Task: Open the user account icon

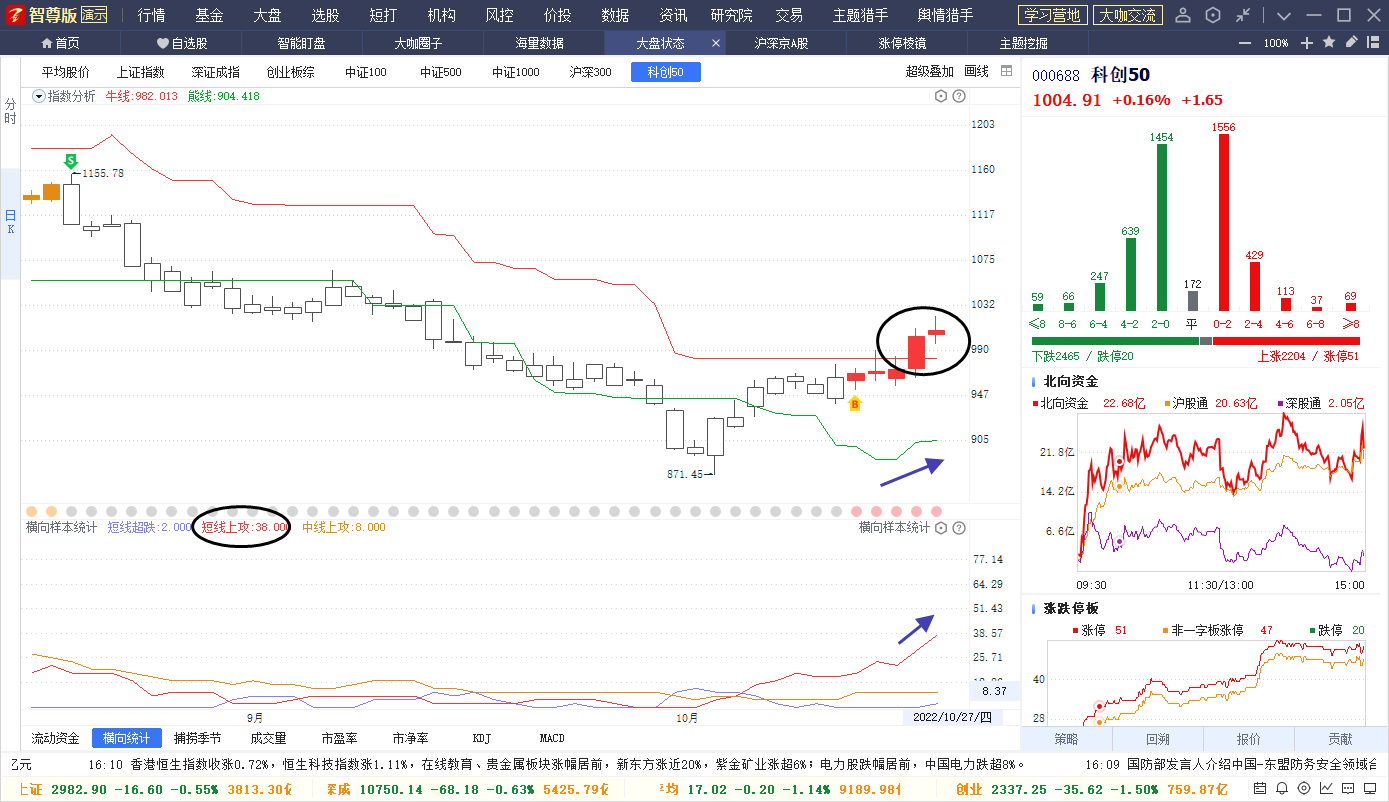Action: pyautogui.click(x=1183, y=15)
